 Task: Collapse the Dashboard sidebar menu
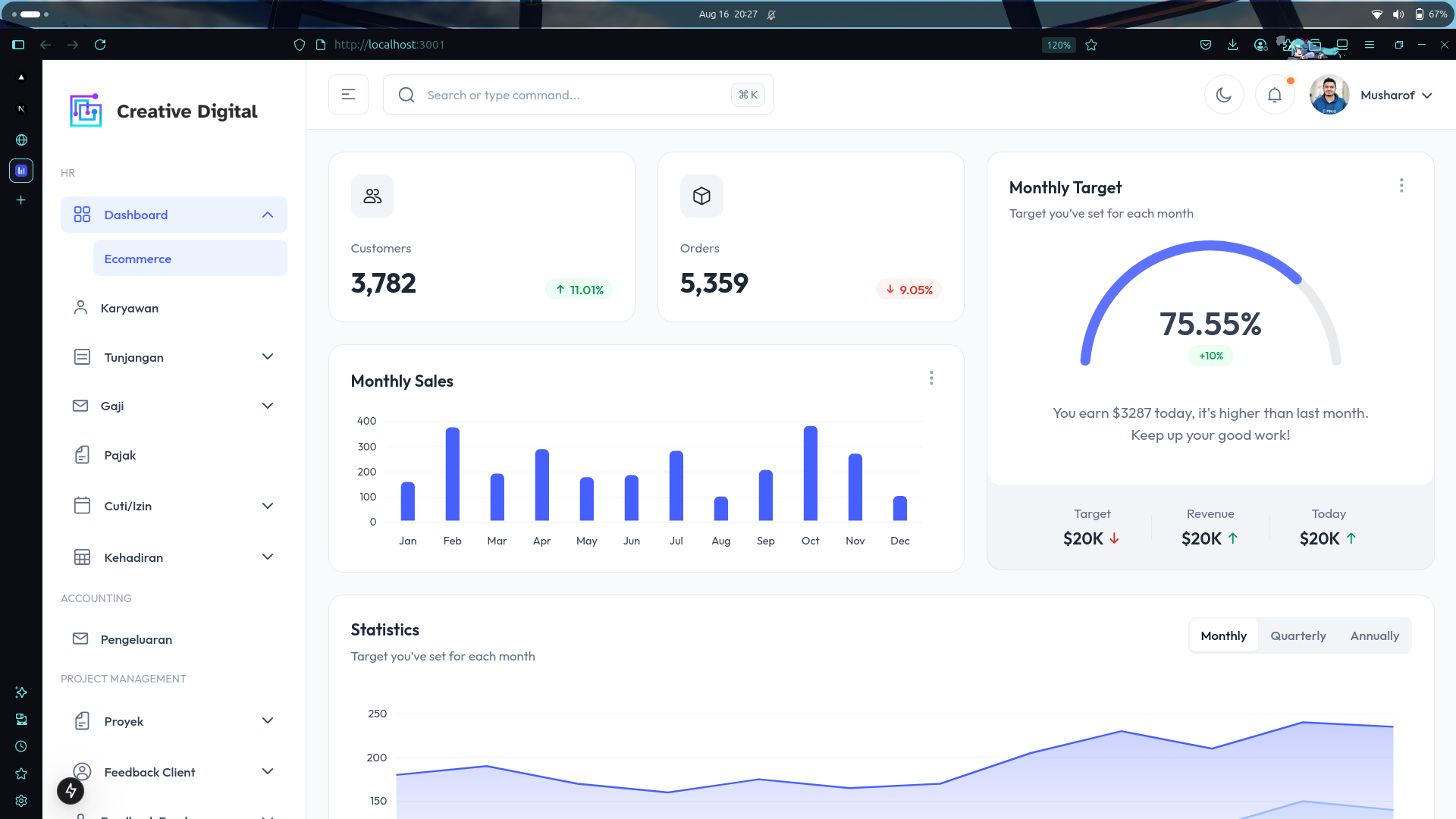[267, 215]
